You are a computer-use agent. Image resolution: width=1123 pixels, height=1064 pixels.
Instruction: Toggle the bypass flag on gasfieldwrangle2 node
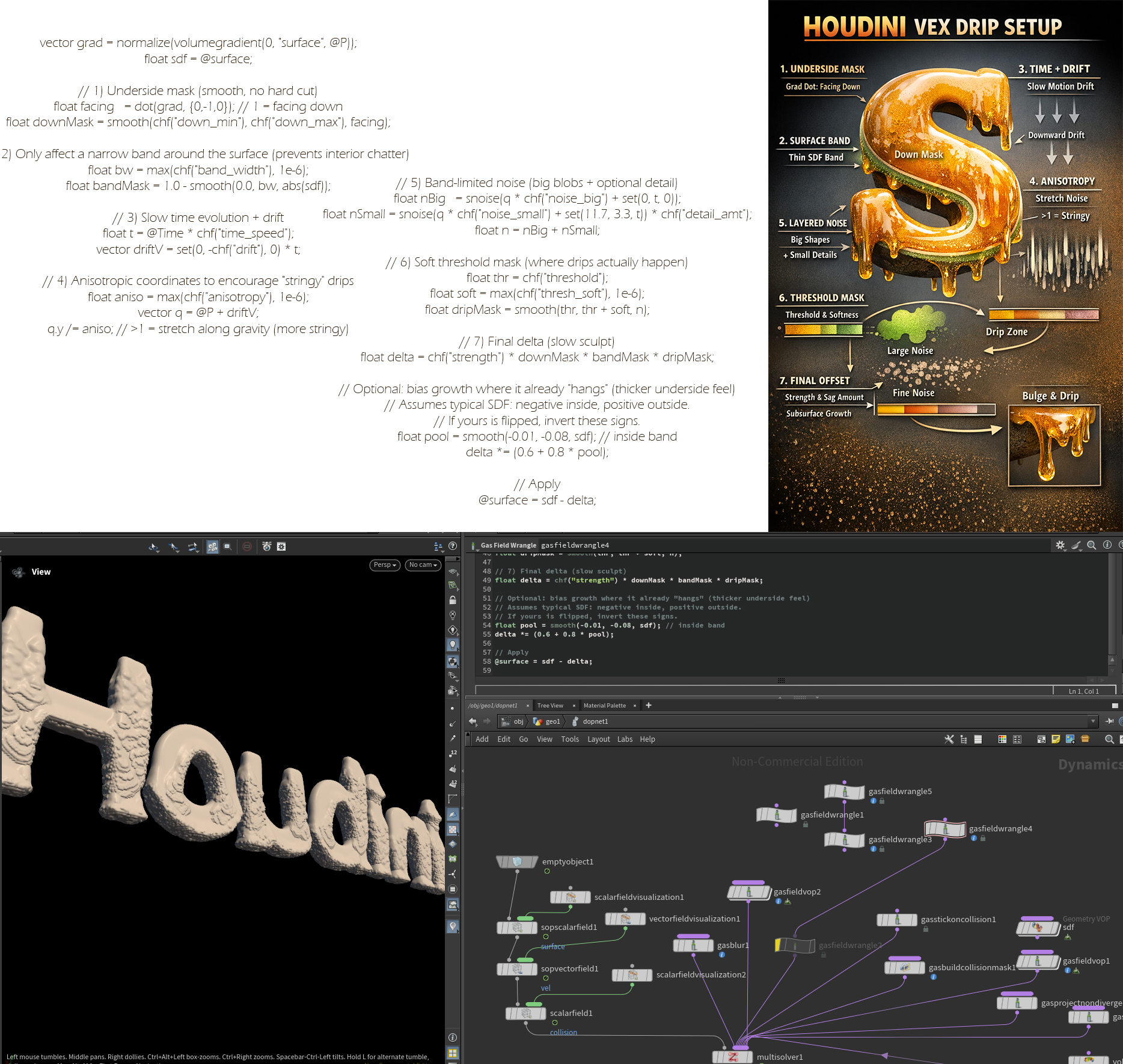tap(778, 945)
